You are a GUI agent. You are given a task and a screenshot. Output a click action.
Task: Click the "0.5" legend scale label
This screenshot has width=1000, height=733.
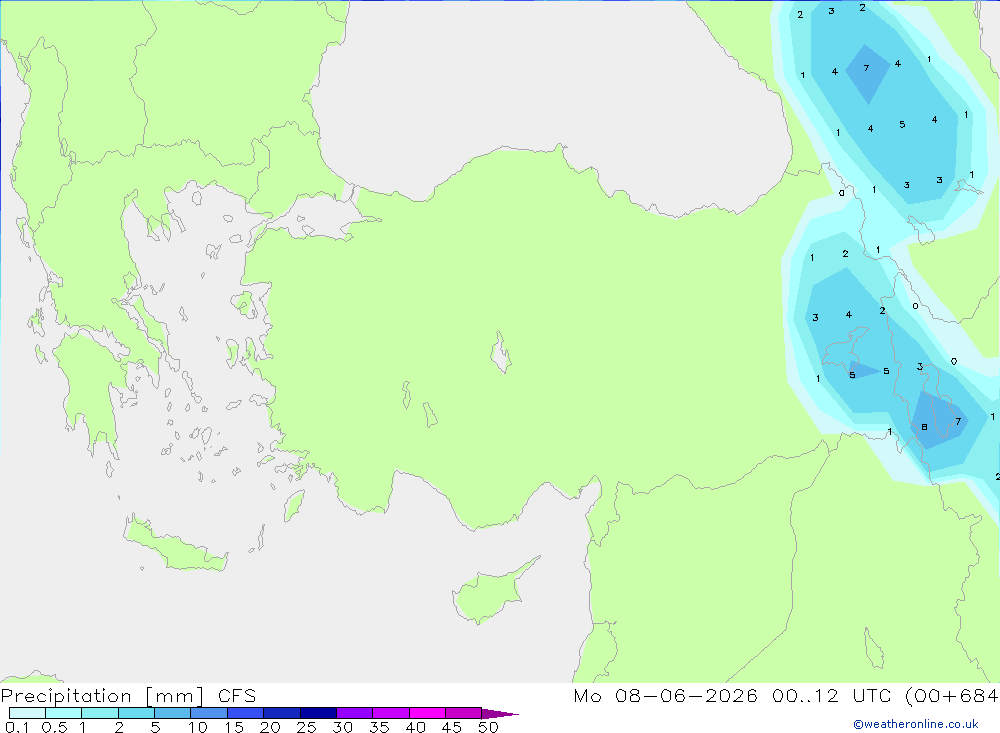coord(54,727)
